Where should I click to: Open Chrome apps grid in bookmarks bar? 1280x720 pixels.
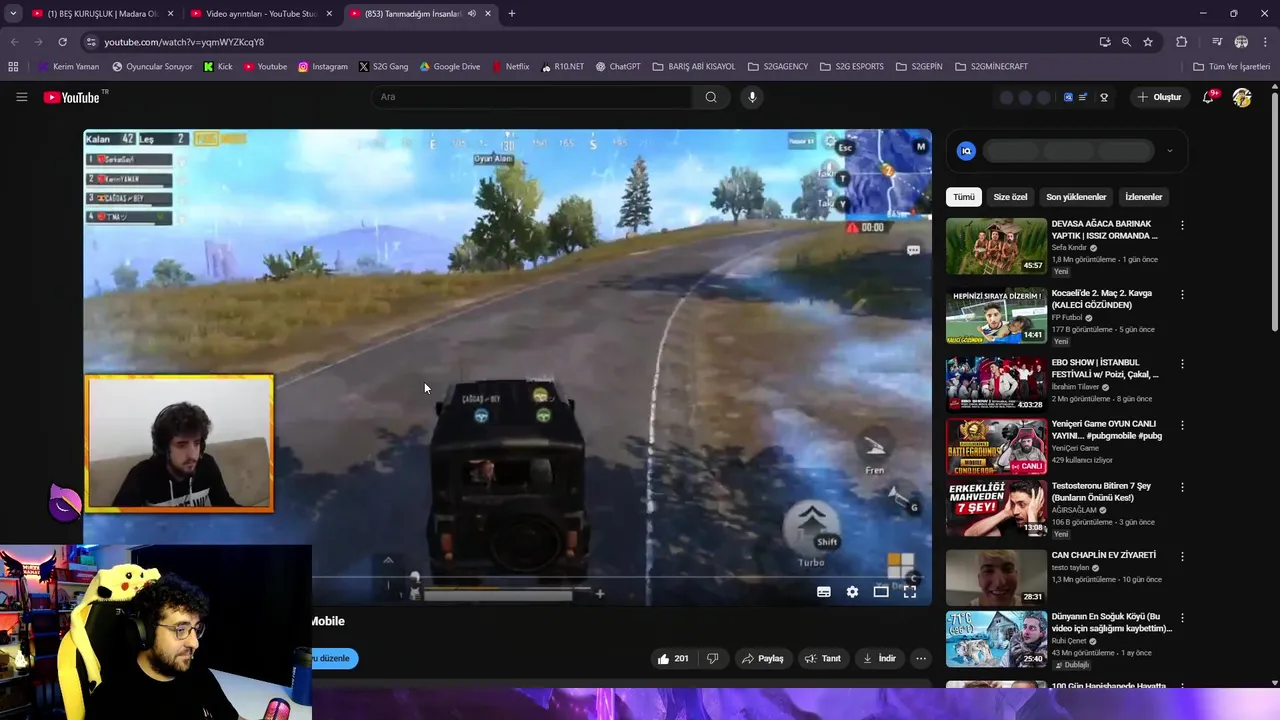pyautogui.click(x=13, y=66)
